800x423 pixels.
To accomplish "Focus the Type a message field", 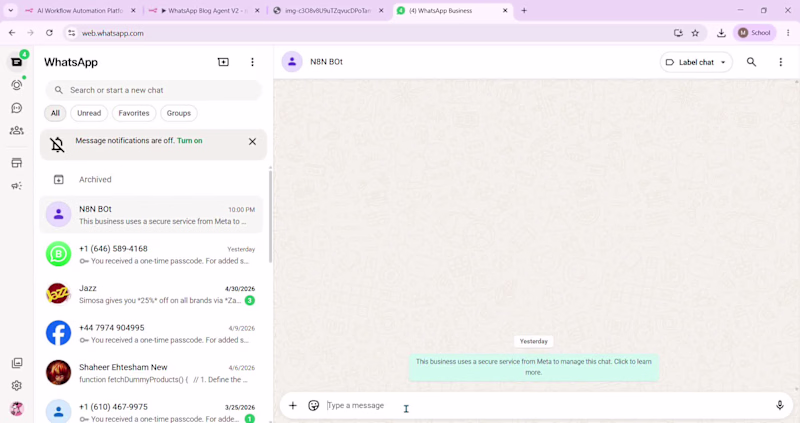I will pyautogui.click(x=546, y=406).
